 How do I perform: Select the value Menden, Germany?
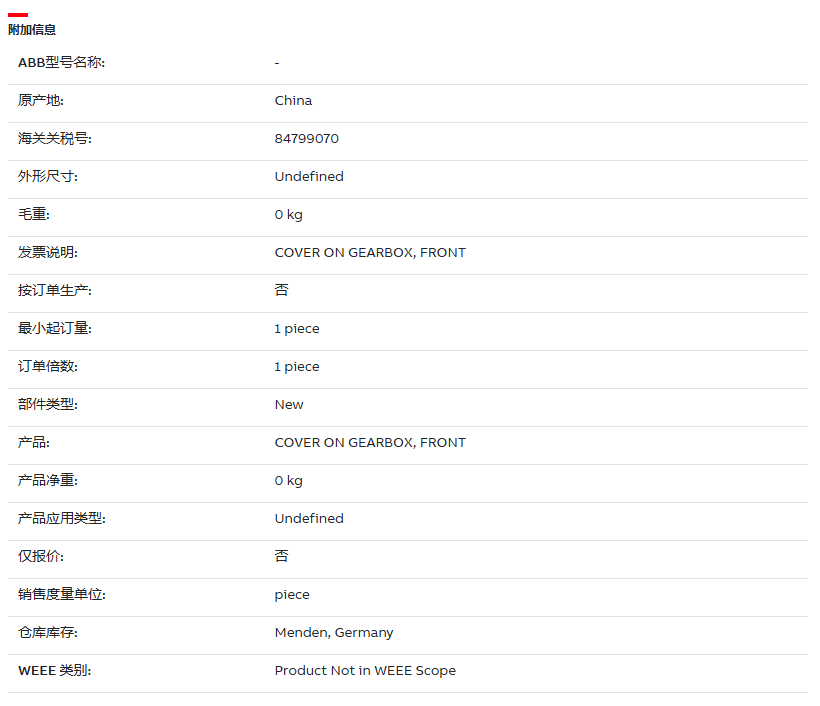(x=334, y=633)
